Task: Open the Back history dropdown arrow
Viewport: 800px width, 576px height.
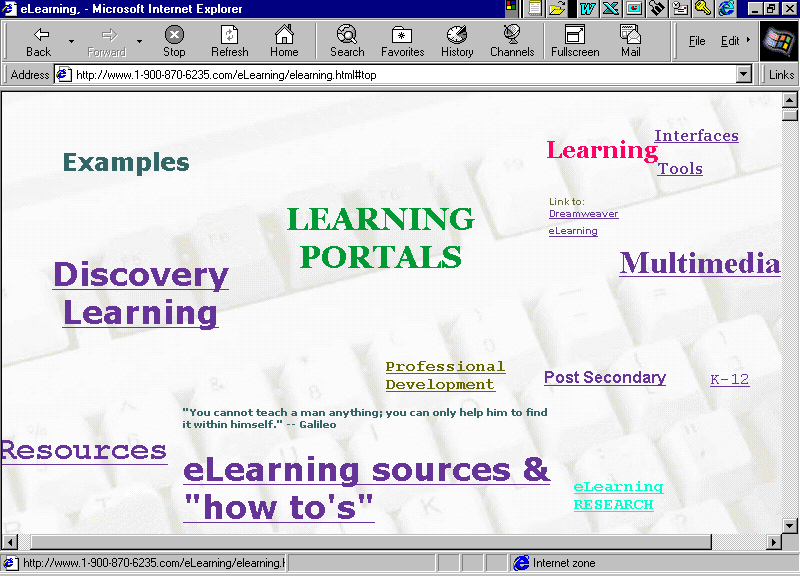Action: (x=71, y=41)
